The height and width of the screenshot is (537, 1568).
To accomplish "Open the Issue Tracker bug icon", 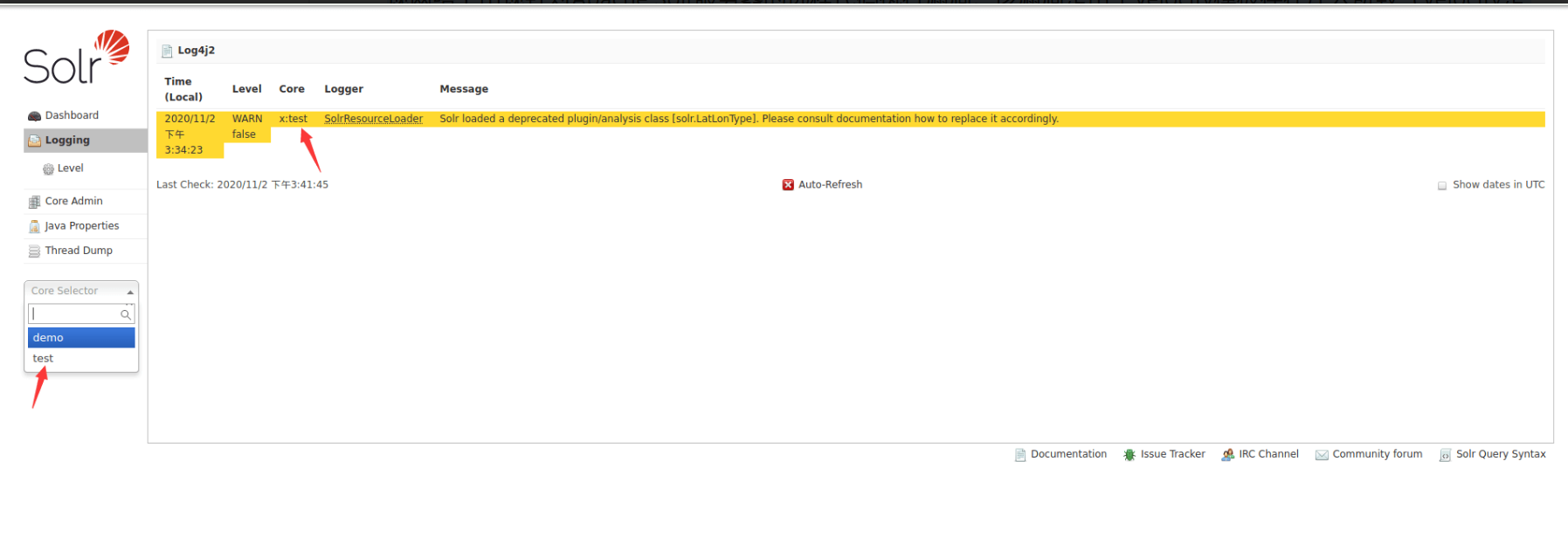I will [x=1129, y=455].
